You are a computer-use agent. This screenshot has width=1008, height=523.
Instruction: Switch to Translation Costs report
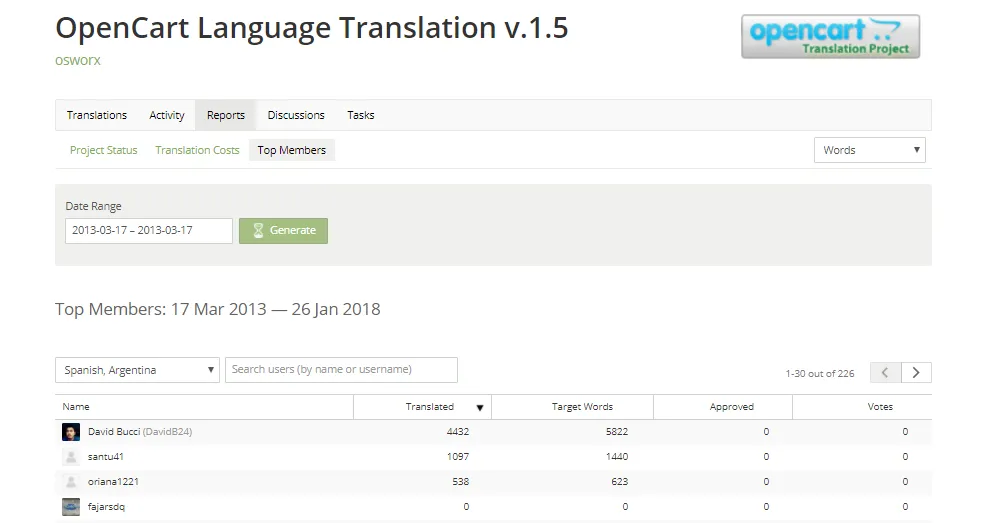tap(197, 150)
